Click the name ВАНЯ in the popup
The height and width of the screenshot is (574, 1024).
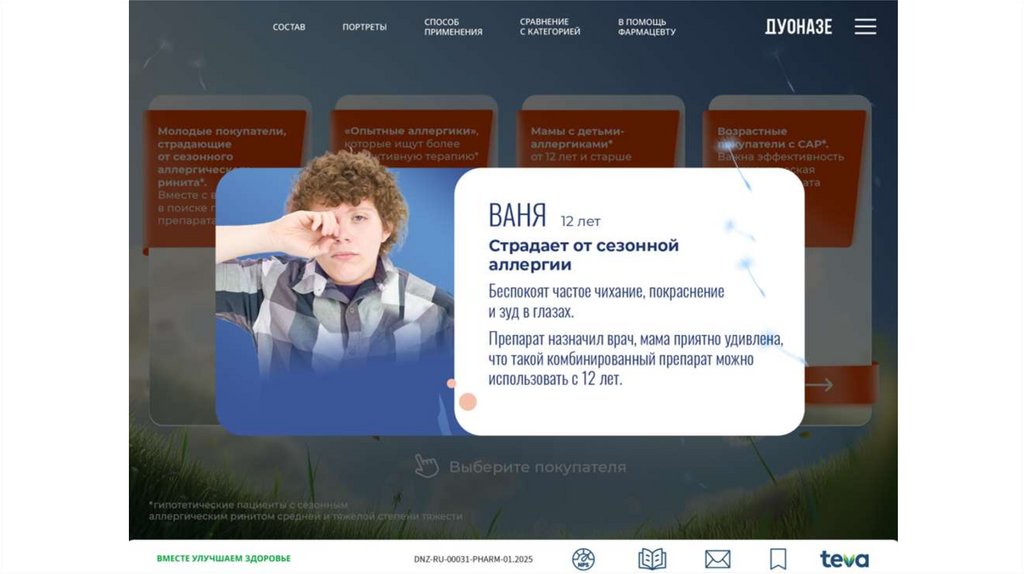click(x=517, y=215)
